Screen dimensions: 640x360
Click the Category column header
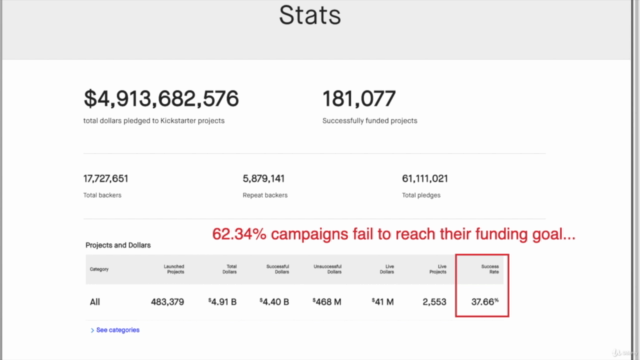click(x=99, y=269)
